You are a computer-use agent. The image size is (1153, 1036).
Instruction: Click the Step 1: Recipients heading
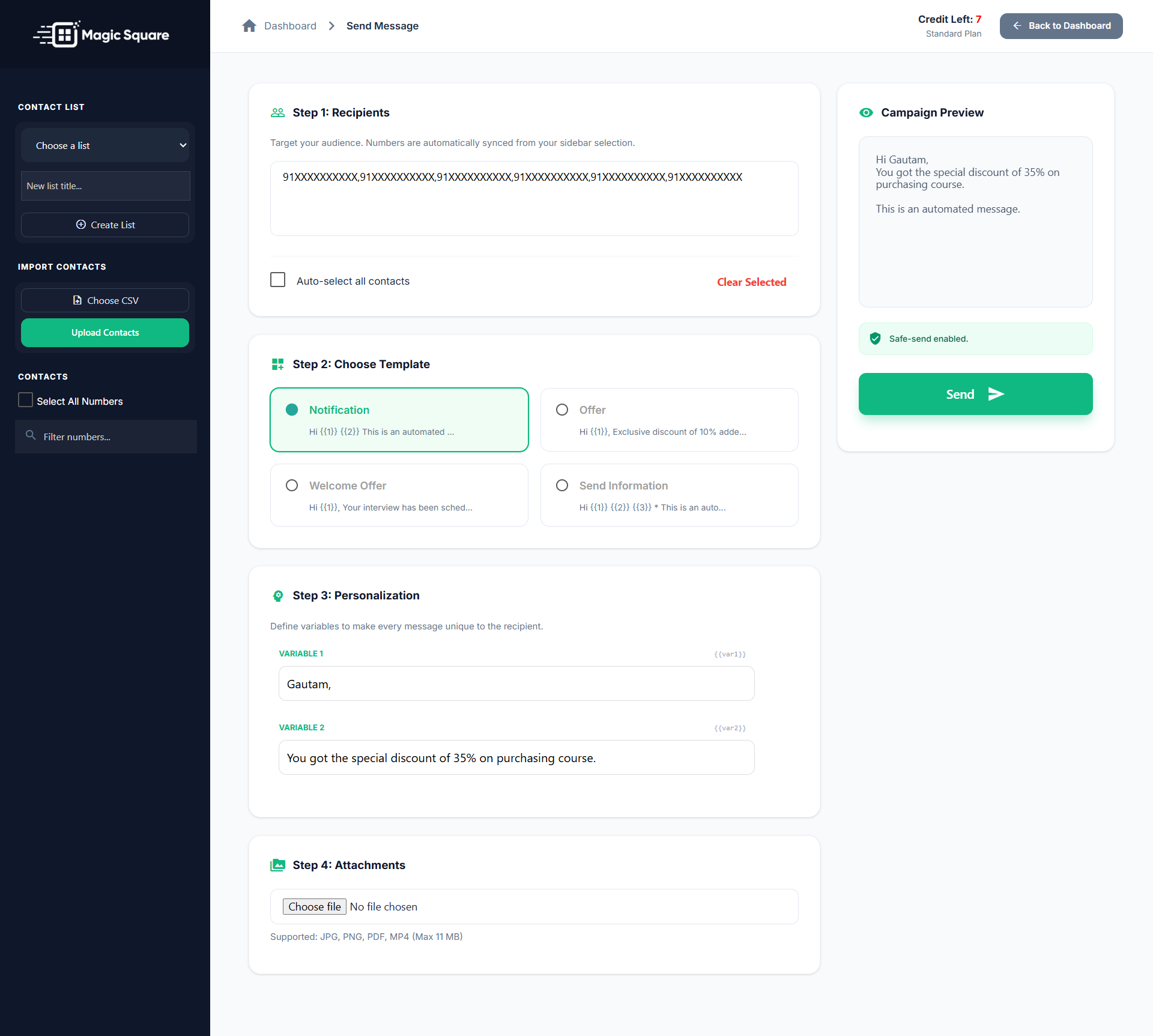(340, 112)
